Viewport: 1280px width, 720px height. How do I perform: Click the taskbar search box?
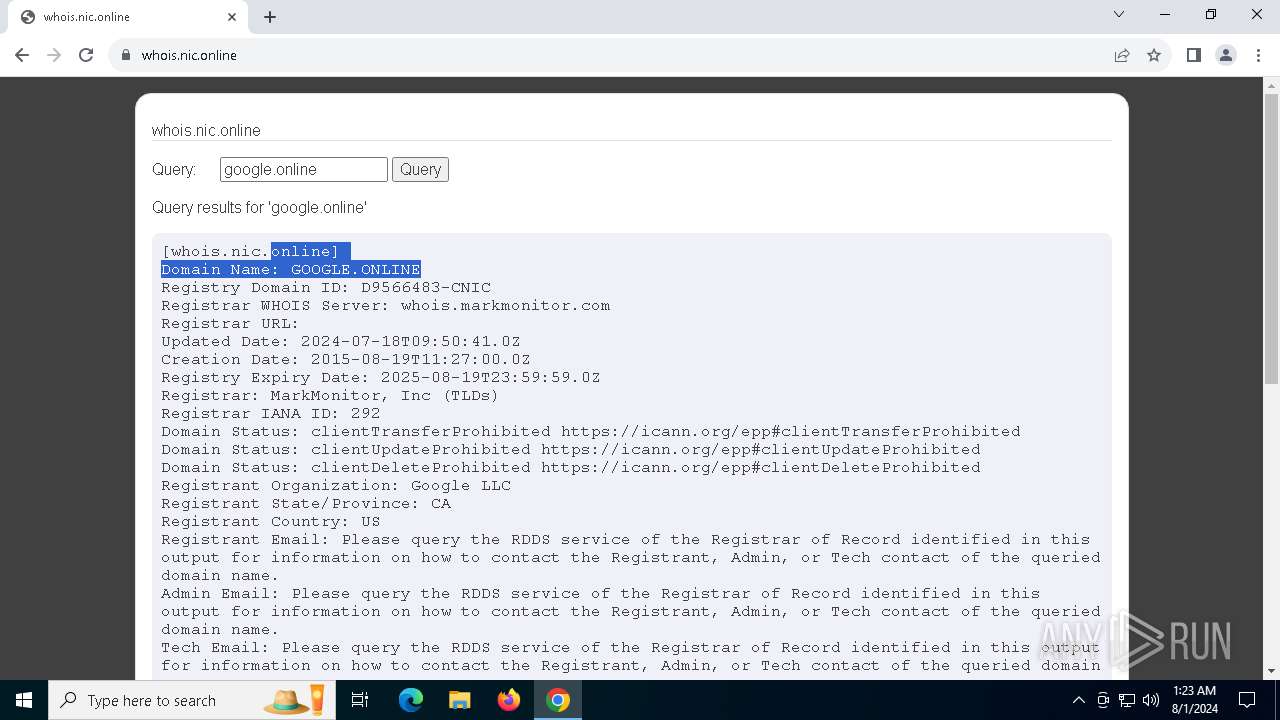point(193,700)
